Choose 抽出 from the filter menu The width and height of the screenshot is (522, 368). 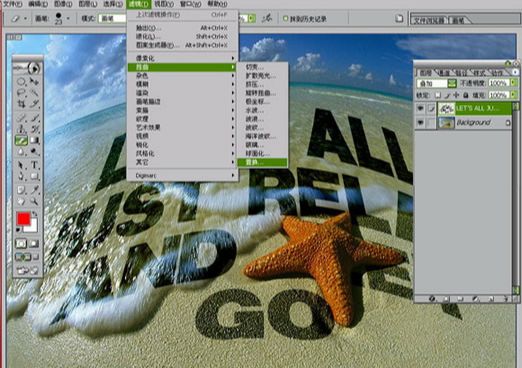tap(182, 28)
